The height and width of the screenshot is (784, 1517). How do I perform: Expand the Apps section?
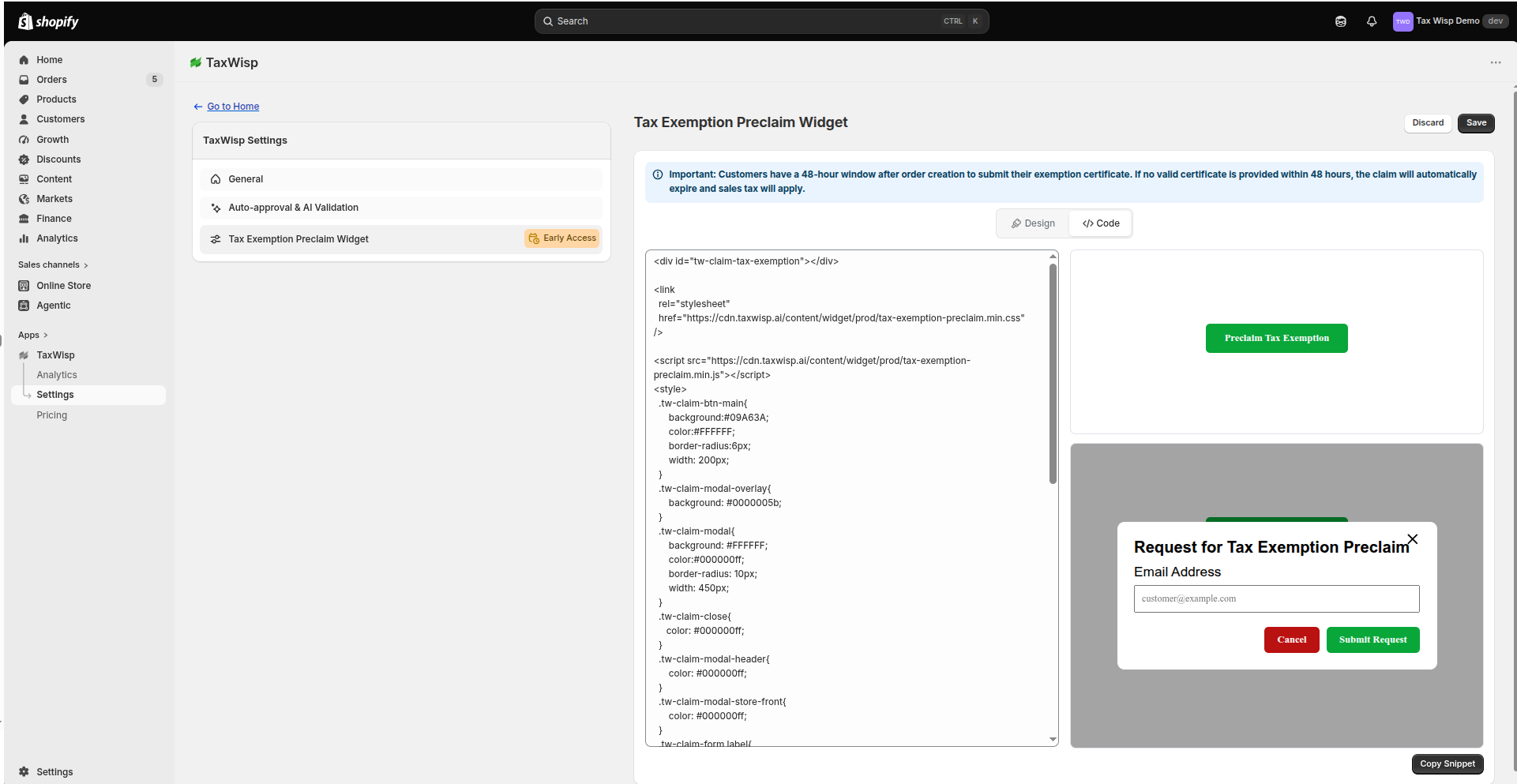[x=33, y=336]
